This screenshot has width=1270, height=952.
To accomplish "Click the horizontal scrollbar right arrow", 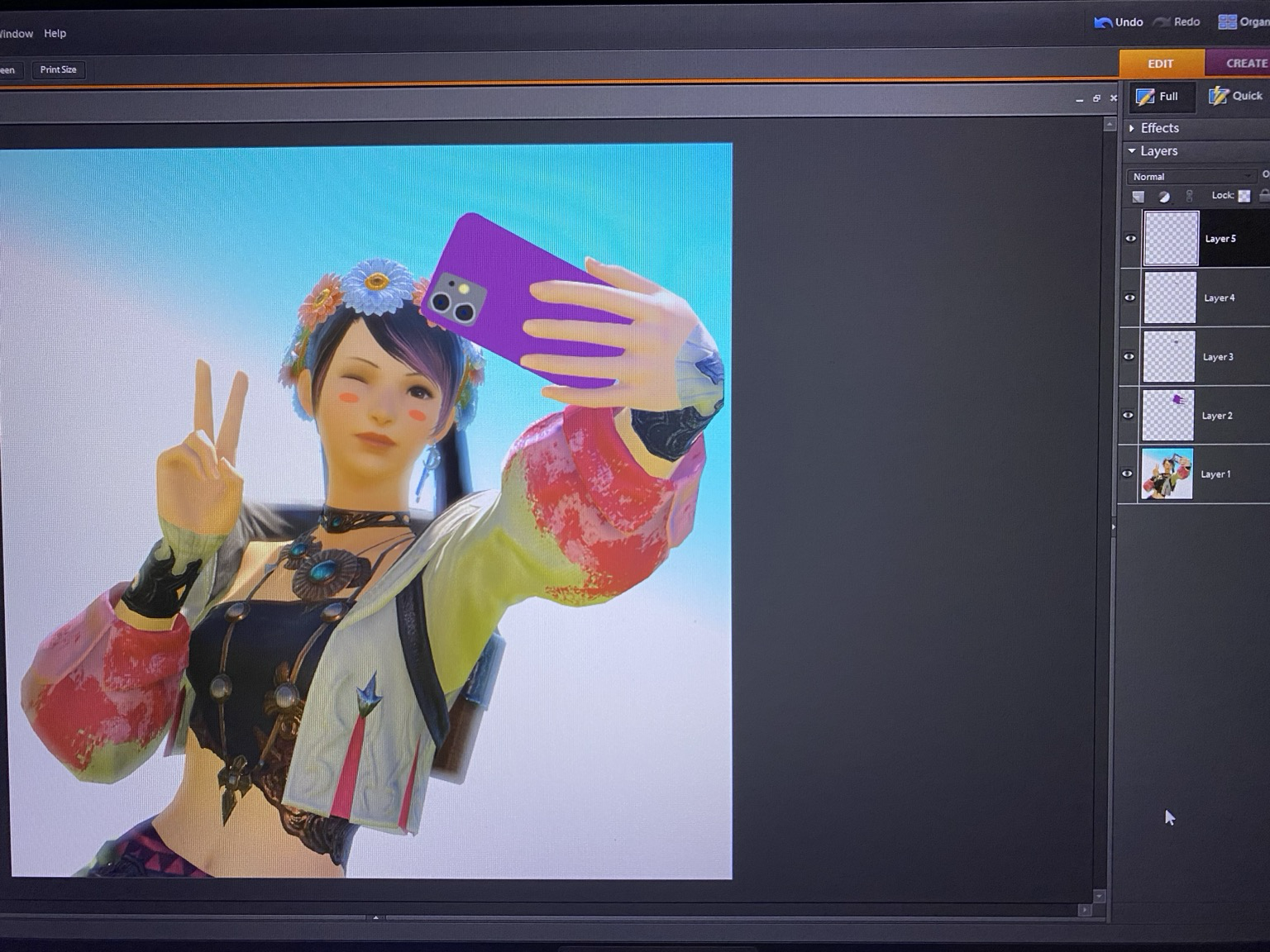I will point(1085,910).
